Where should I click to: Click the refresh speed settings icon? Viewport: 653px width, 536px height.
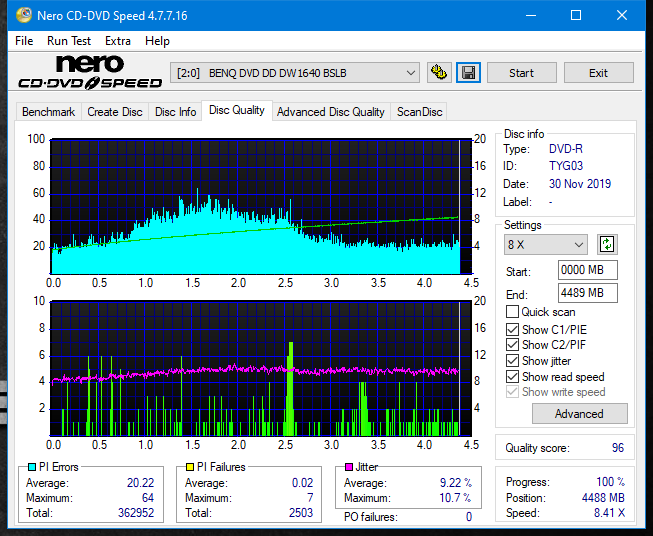pos(607,244)
